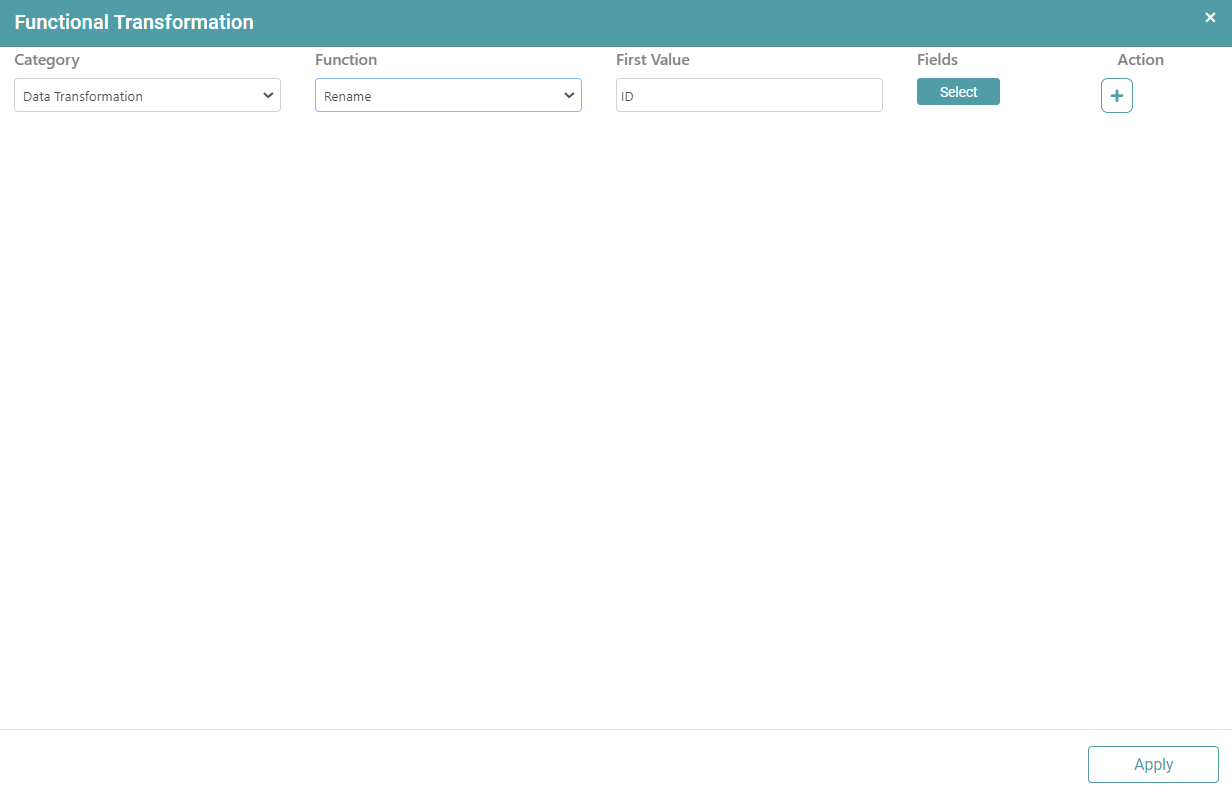Open the Category dropdown
Image resolution: width=1232 pixels, height=797 pixels.
point(147,96)
